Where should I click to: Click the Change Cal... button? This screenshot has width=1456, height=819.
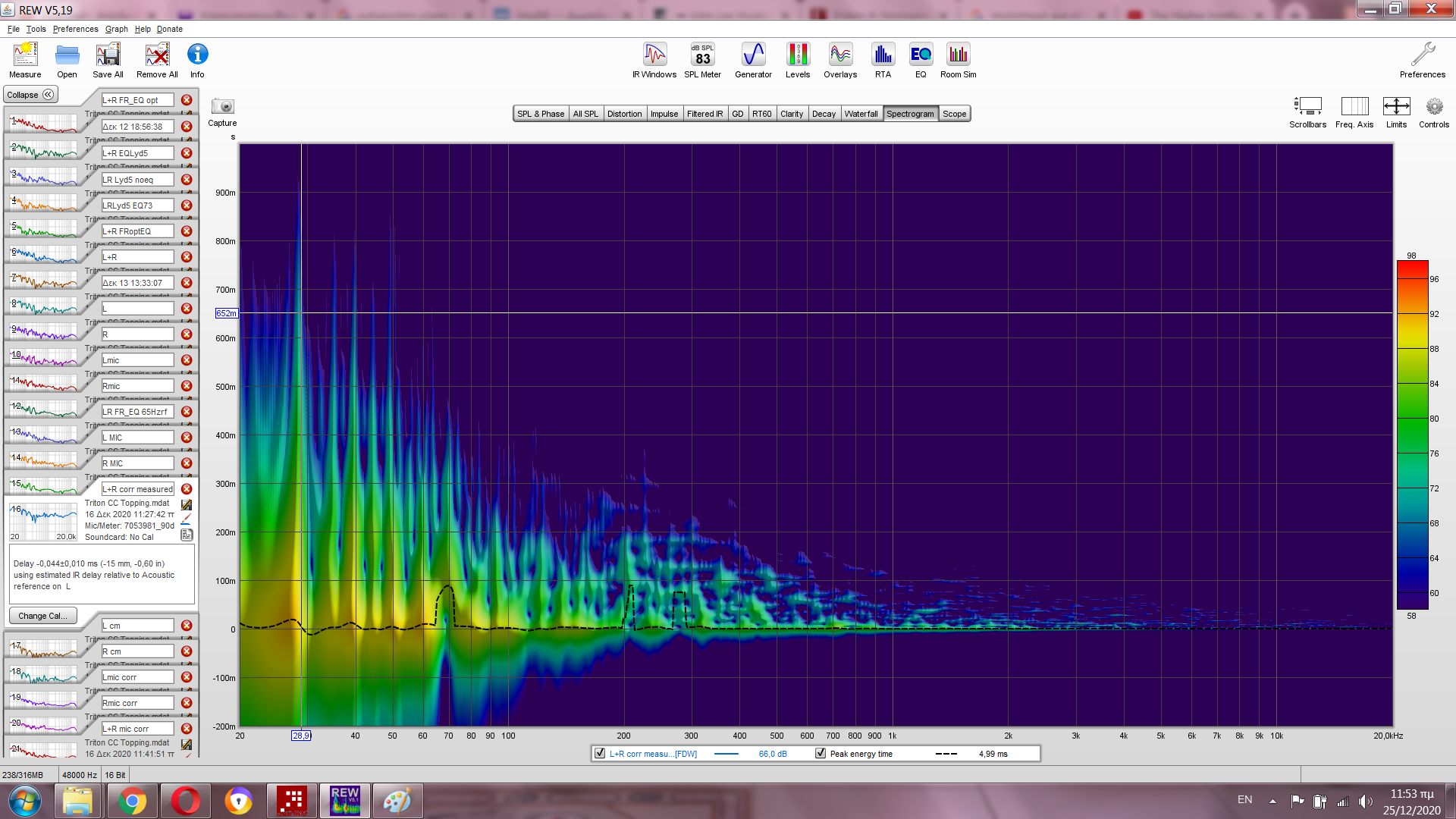point(42,616)
